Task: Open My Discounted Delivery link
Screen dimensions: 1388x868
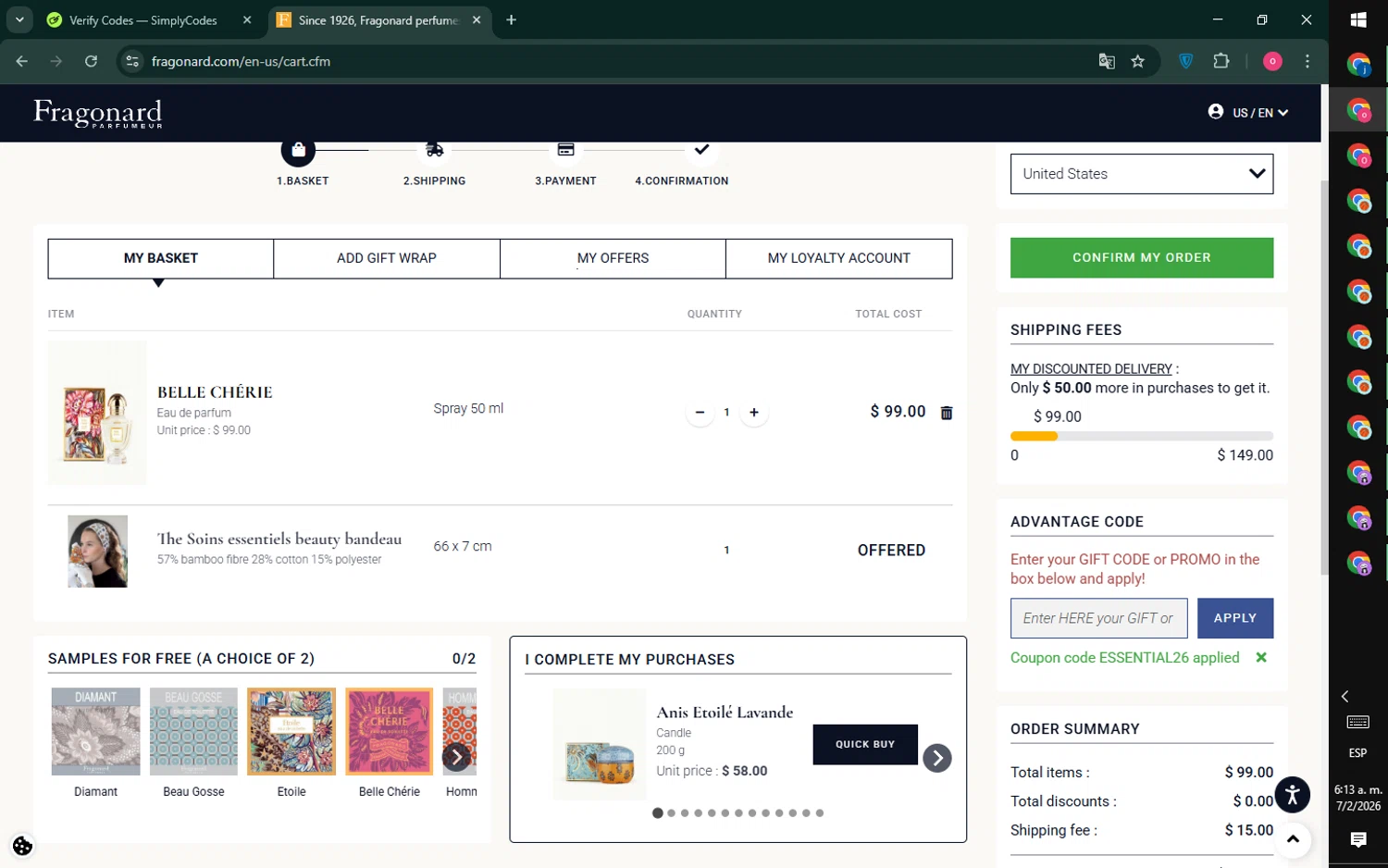Action: 1091,368
